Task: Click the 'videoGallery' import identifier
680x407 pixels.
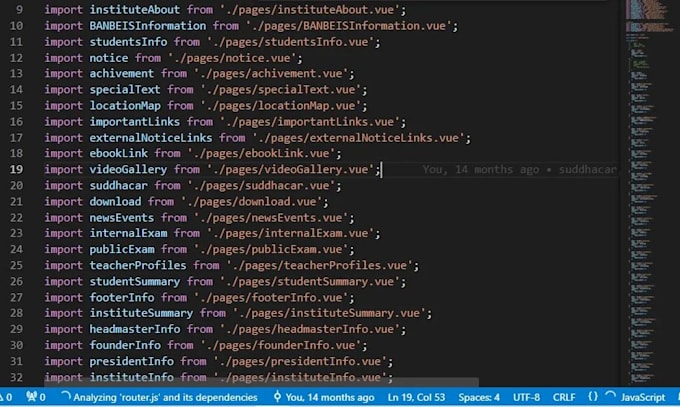Action: click(x=128, y=169)
